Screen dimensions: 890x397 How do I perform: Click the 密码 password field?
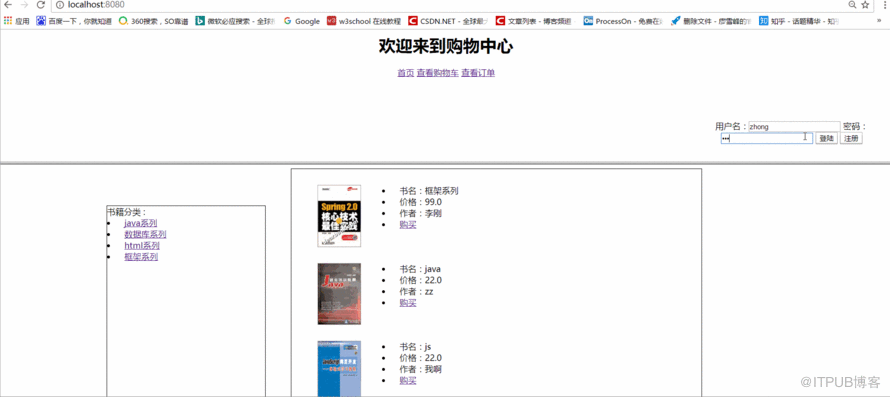point(767,138)
